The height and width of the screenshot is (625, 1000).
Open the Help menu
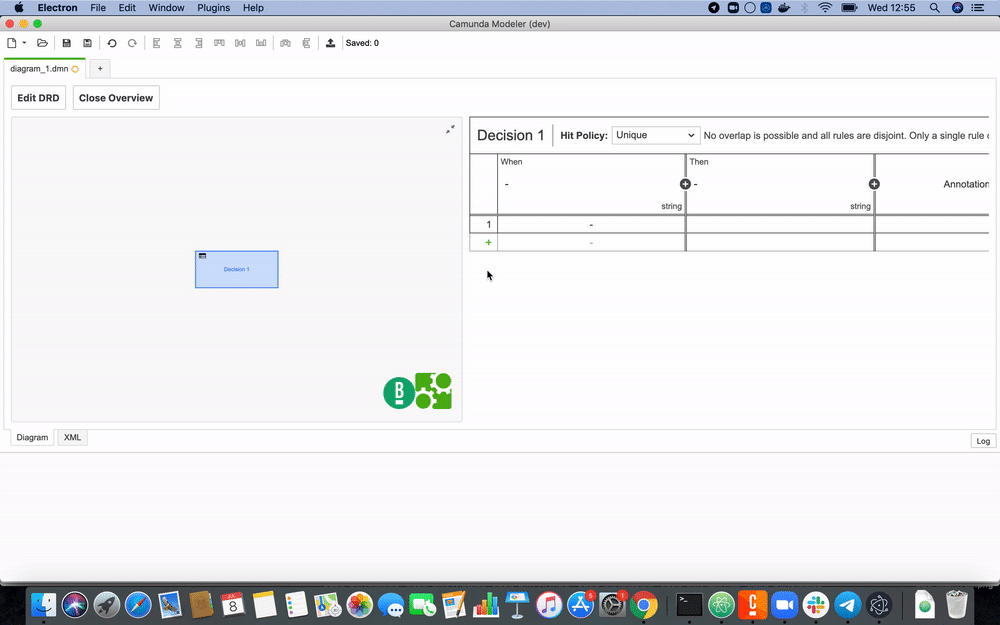(253, 8)
